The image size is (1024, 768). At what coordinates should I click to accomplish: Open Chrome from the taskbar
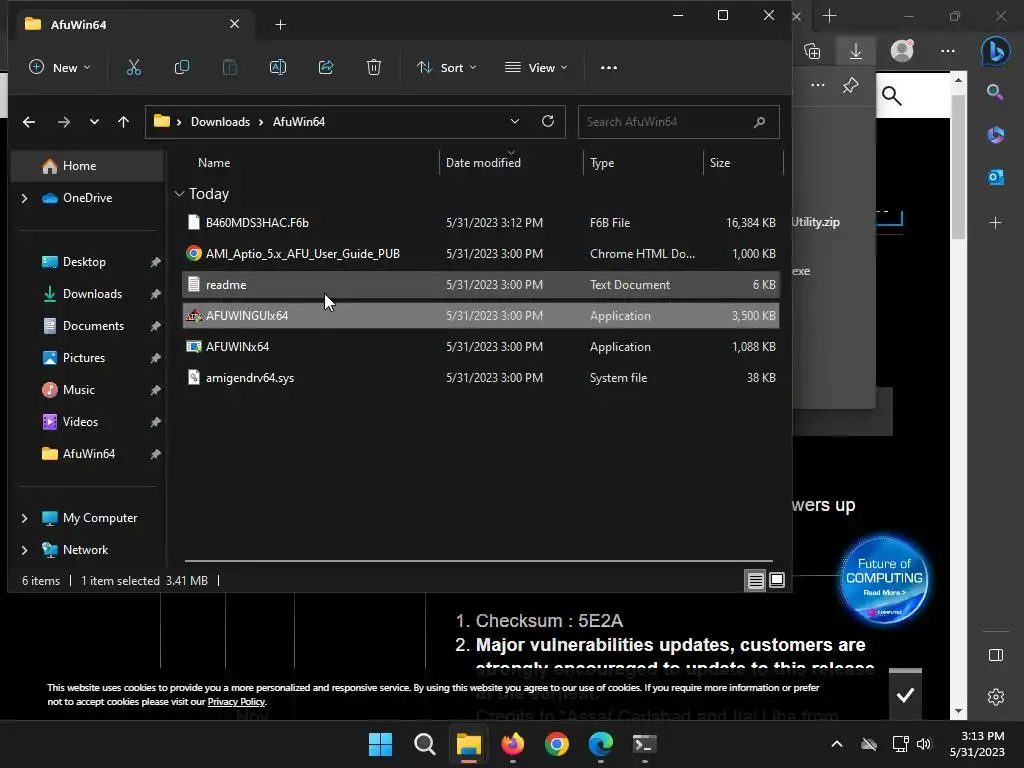pyautogui.click(x=556, y=744)
